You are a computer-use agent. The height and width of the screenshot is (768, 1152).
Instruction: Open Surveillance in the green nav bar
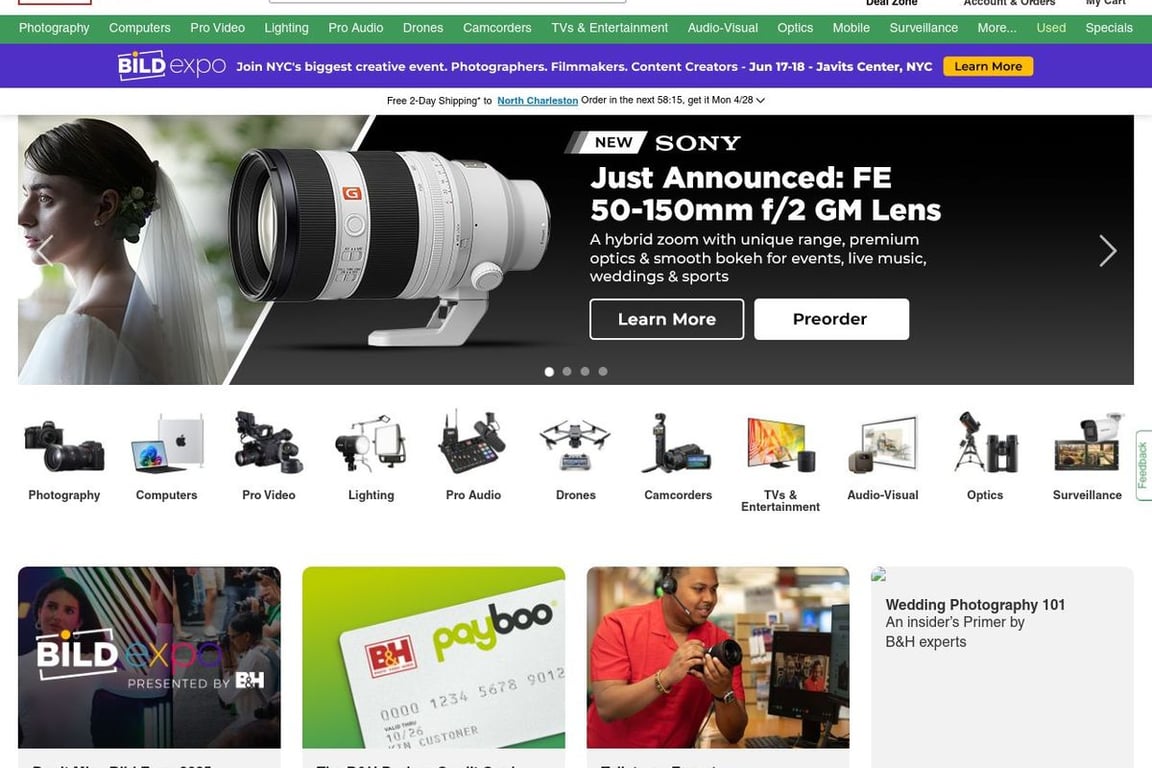(924, 28)
